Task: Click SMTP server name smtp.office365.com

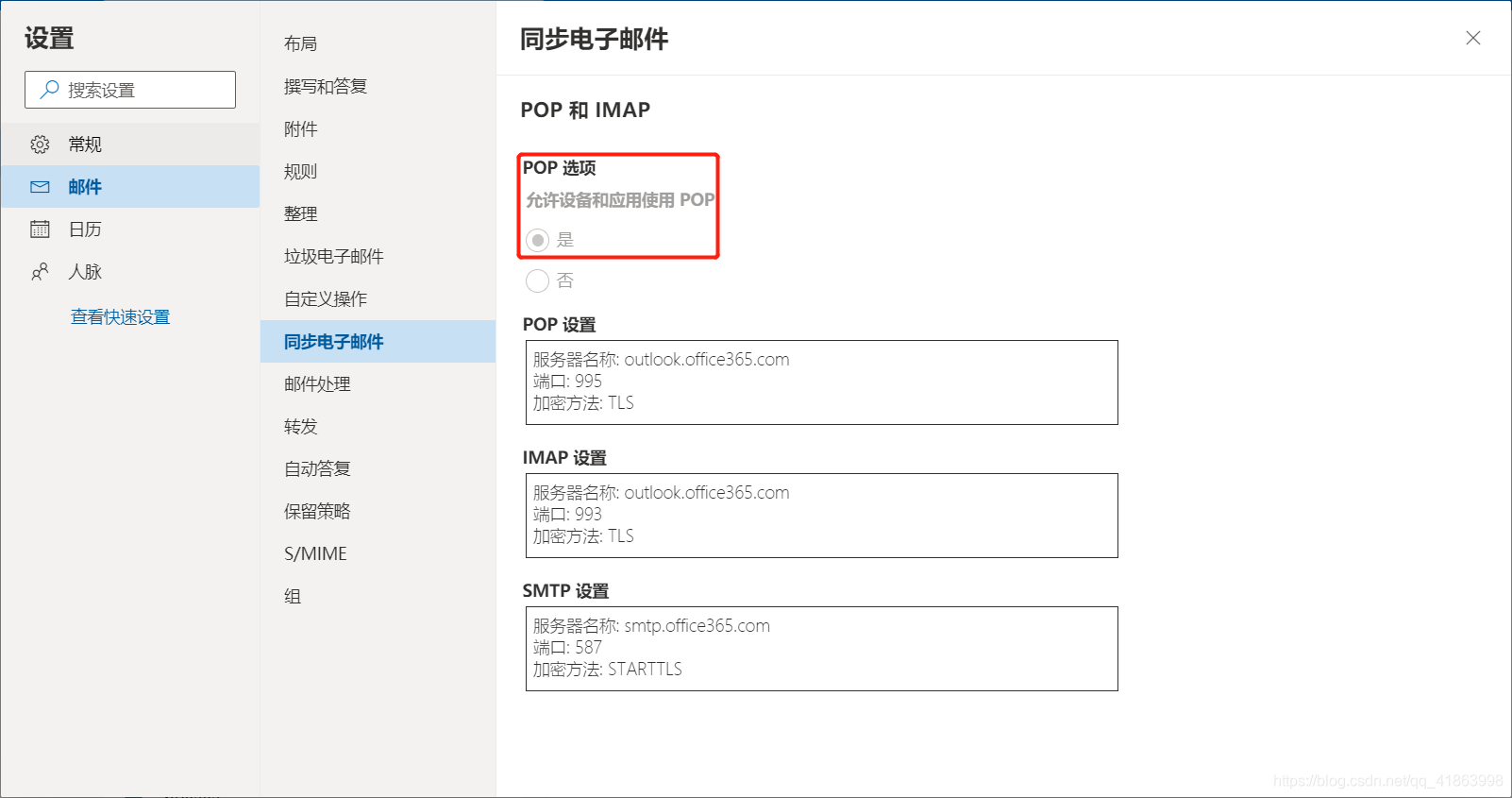Action: point(697,626)
